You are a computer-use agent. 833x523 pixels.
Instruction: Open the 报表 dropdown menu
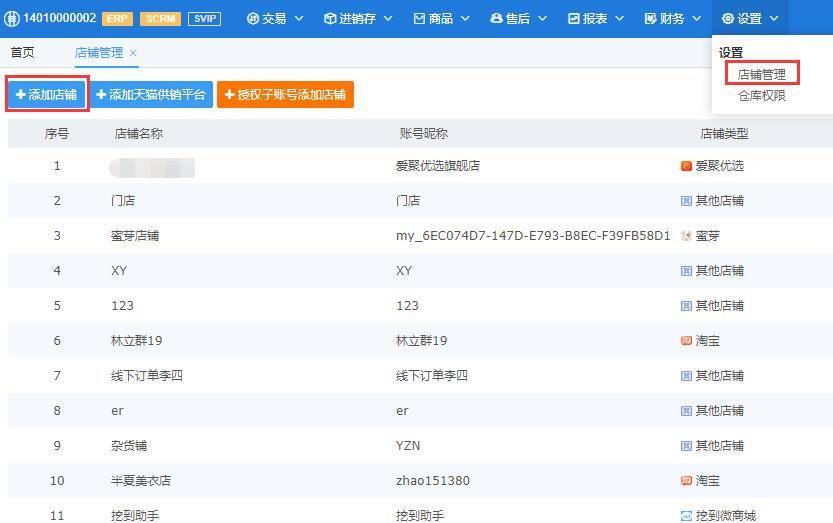[x=595, y=19]
